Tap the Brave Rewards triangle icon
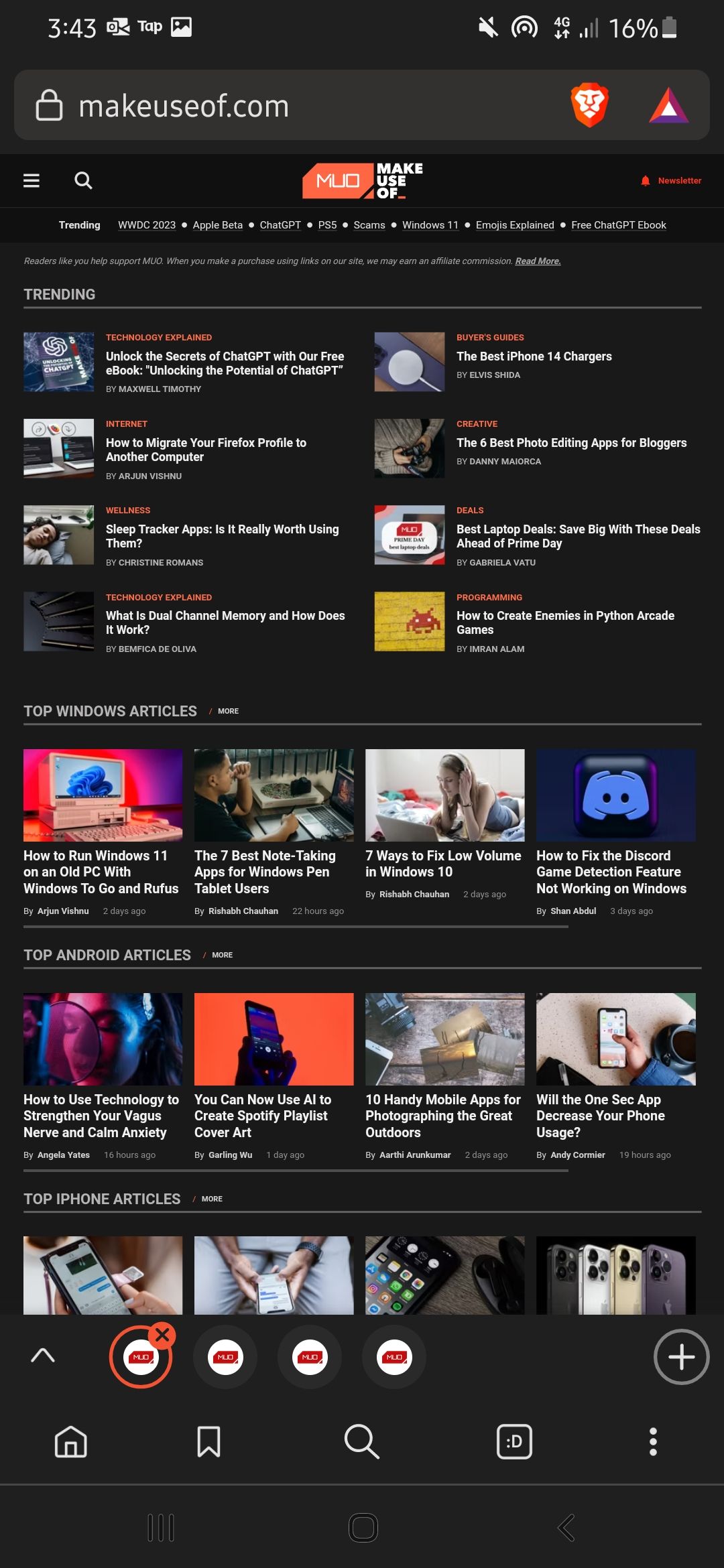 tap(668, 106)
